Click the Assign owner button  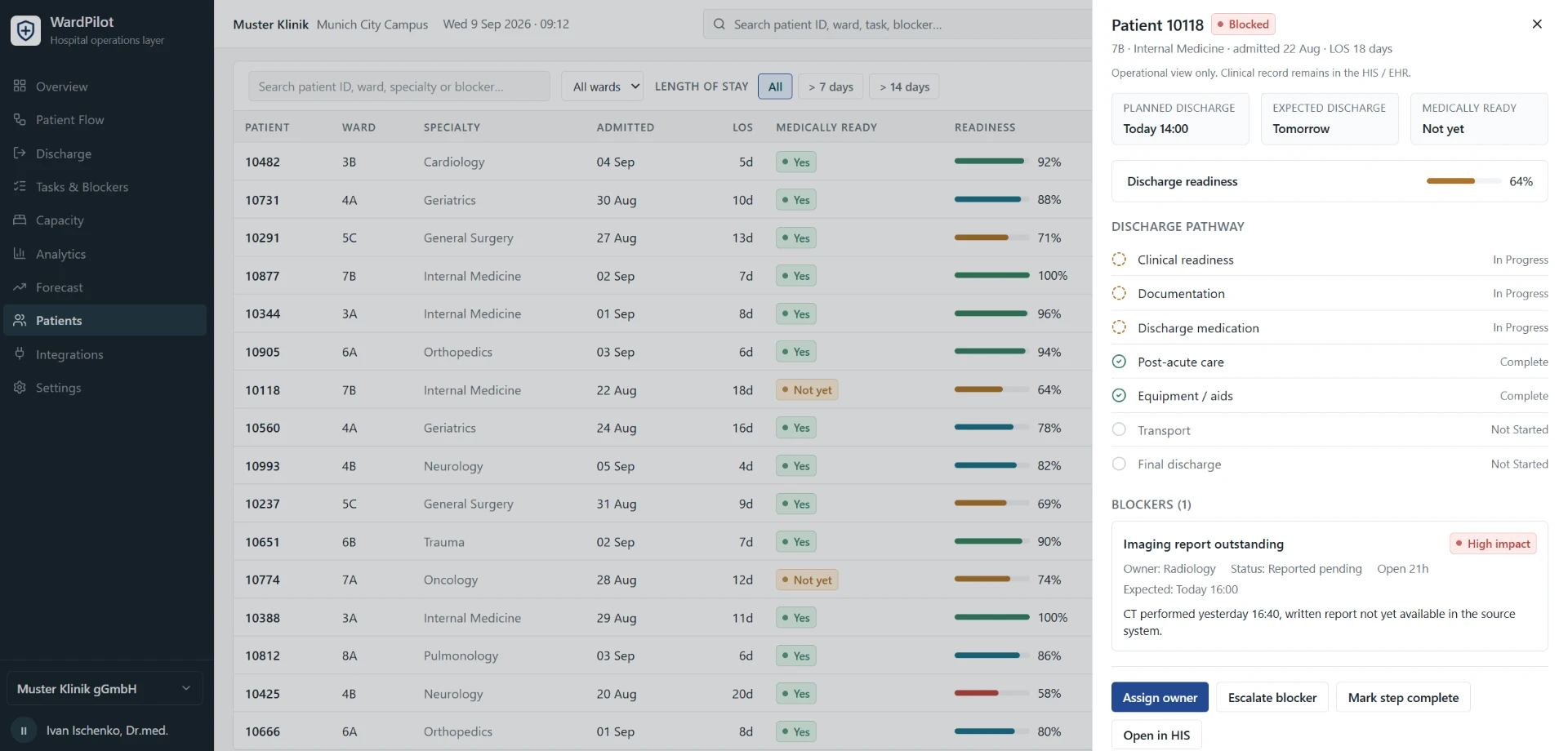[1160, 697]
